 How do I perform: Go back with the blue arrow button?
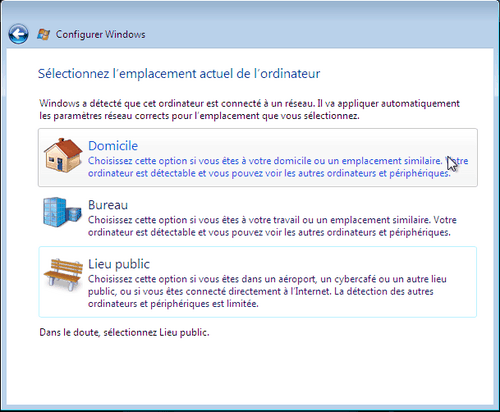tap(18, 34)
